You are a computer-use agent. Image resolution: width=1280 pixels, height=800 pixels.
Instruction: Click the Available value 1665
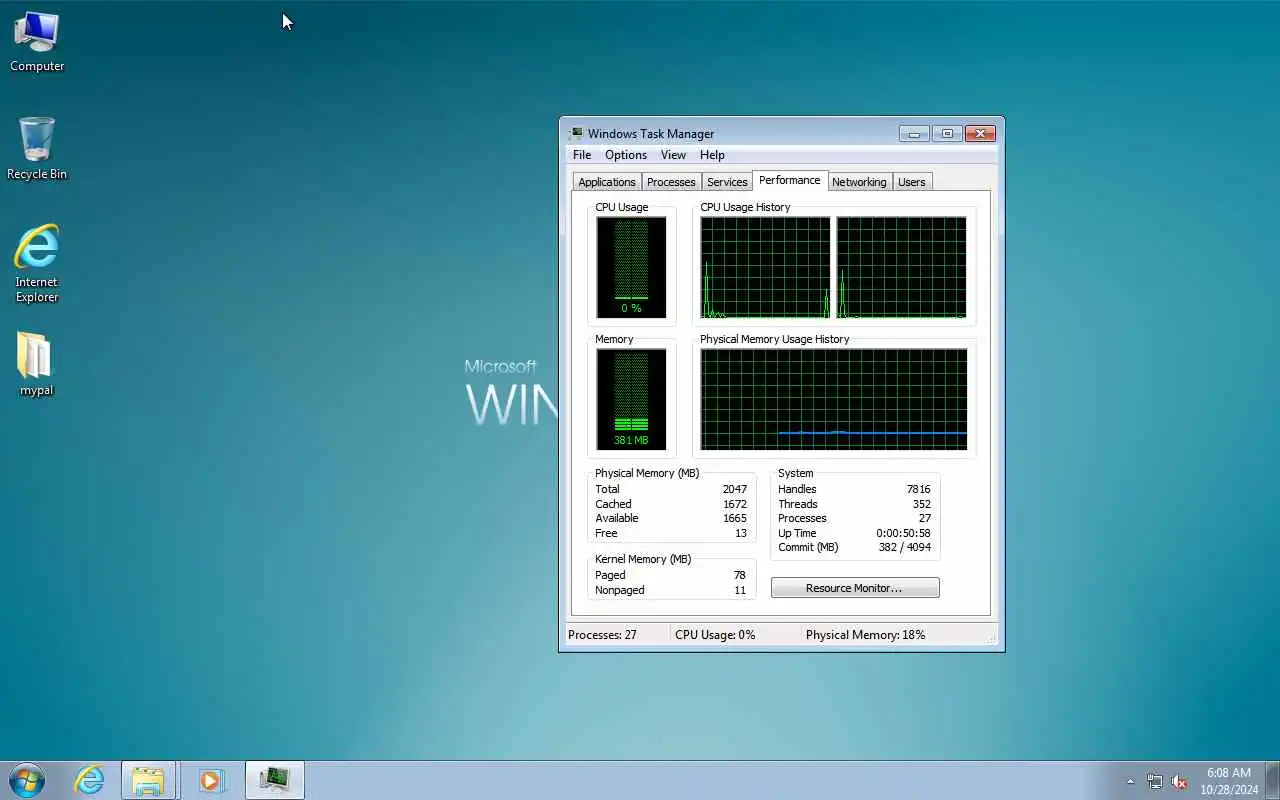click(734, 518)
